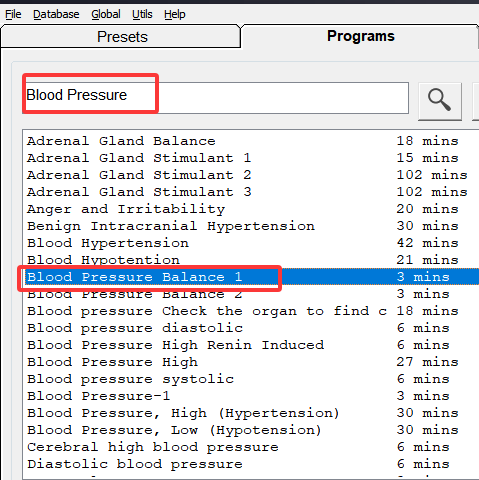Select Blood Pressure, Low (Hypotension) program
479x480 pixels.
252,430
